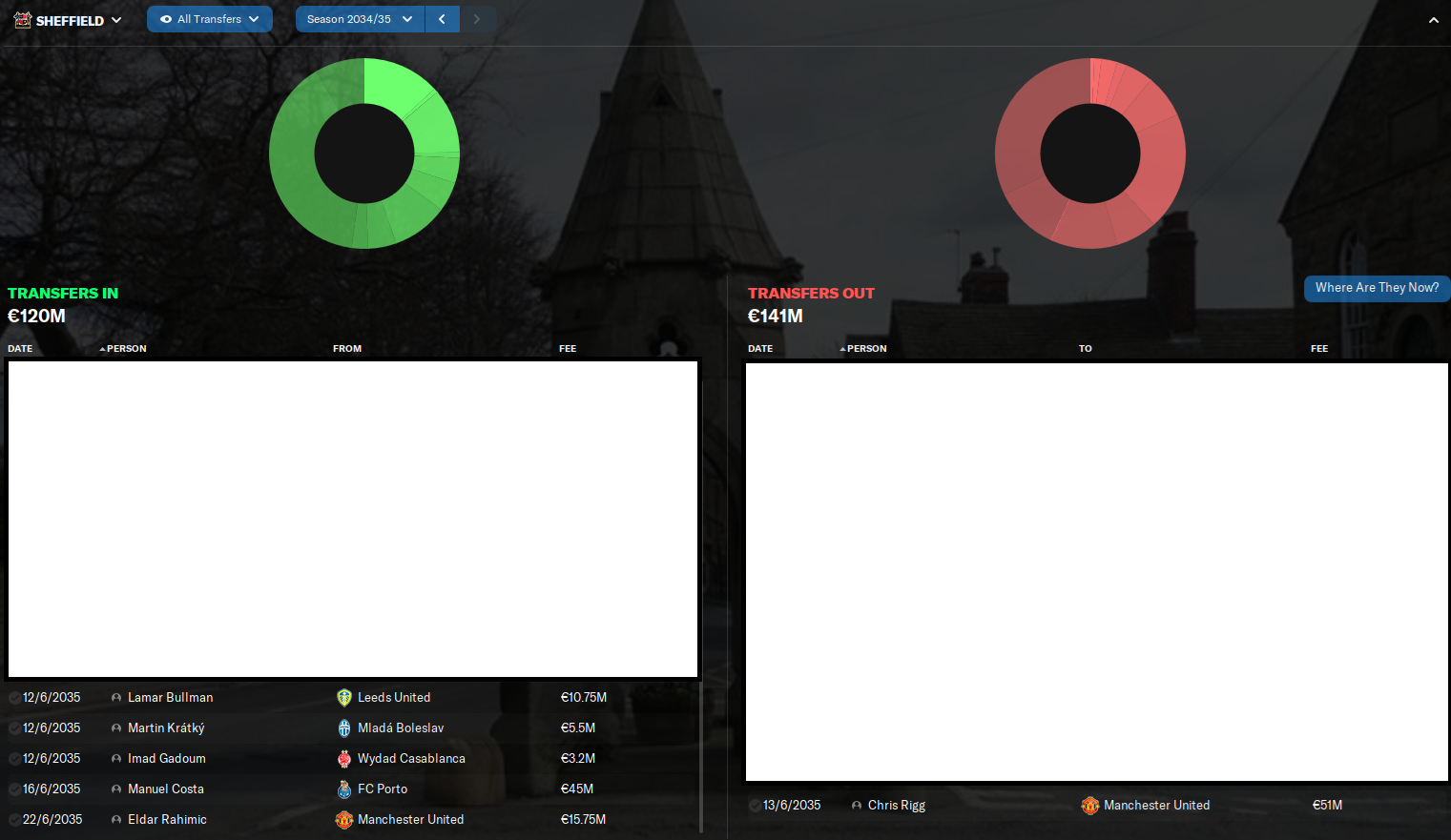Screen dimensions: 1451x840
Task: Collapse the panel with the top-right chevron
Action: point(1433,20)
